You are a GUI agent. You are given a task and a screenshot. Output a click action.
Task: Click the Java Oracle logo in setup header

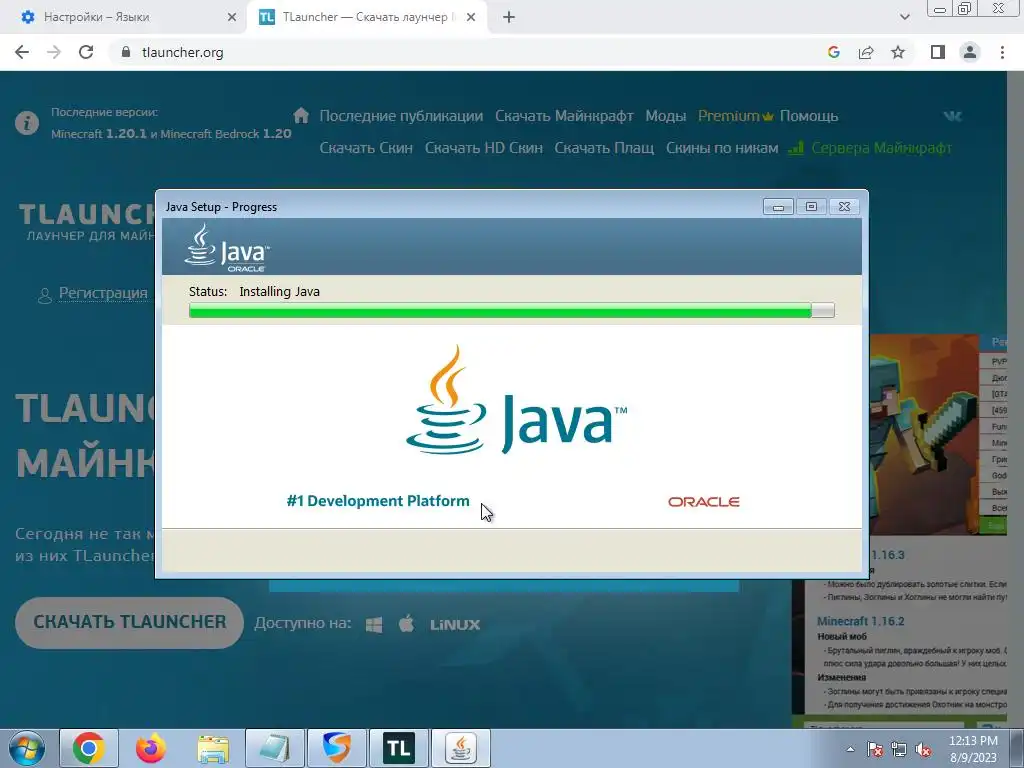tap(227, 248)
